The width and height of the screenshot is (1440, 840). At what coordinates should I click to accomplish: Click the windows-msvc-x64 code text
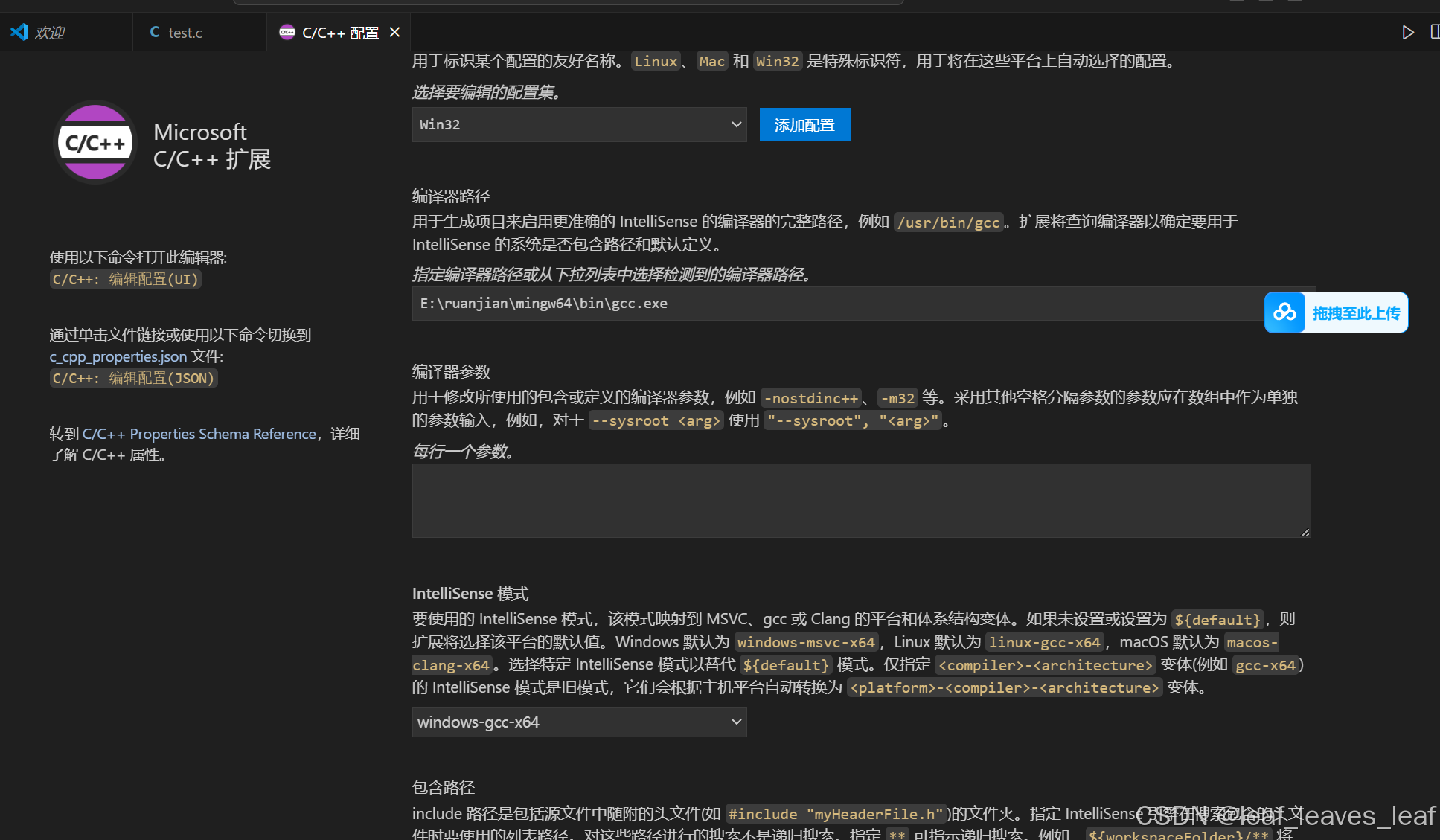pyautogui.click(x=806, y=642)
